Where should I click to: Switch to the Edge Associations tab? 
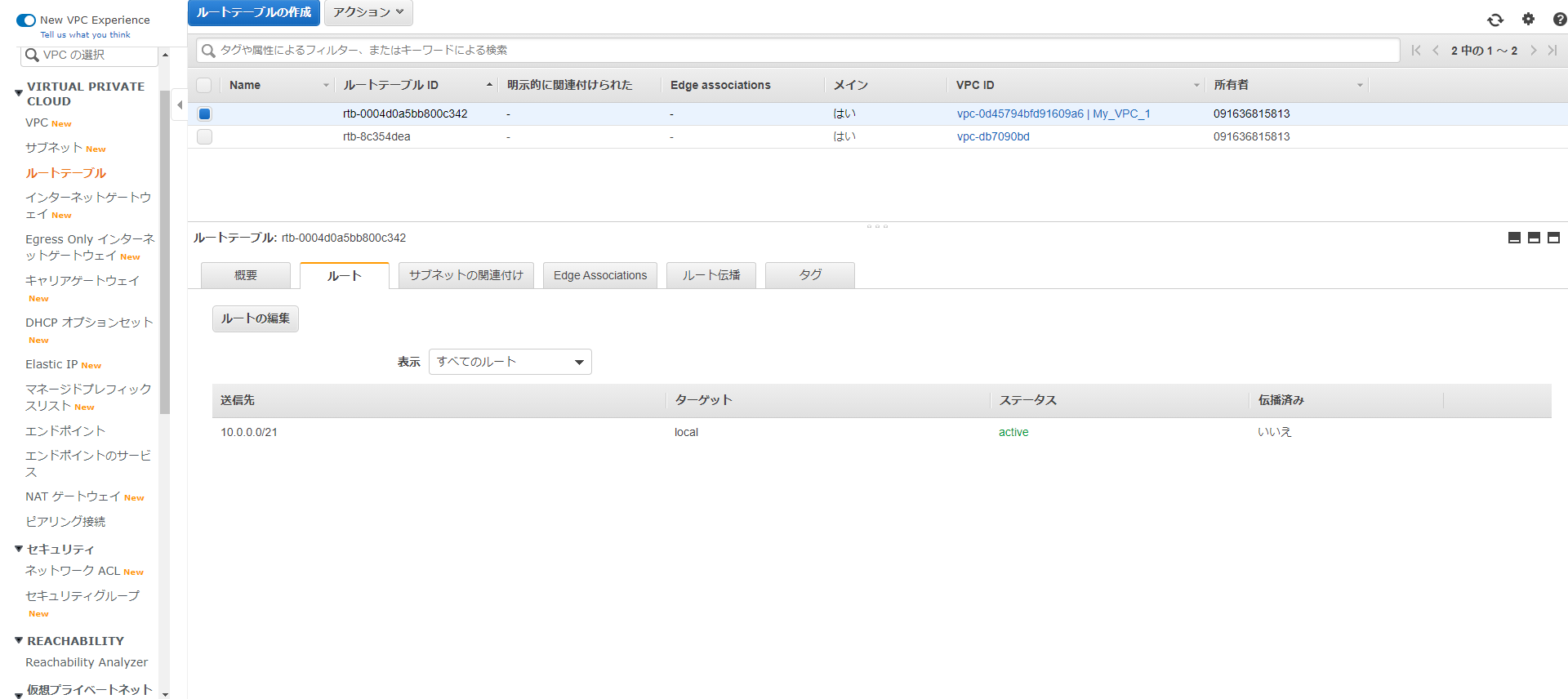(599, 275)
